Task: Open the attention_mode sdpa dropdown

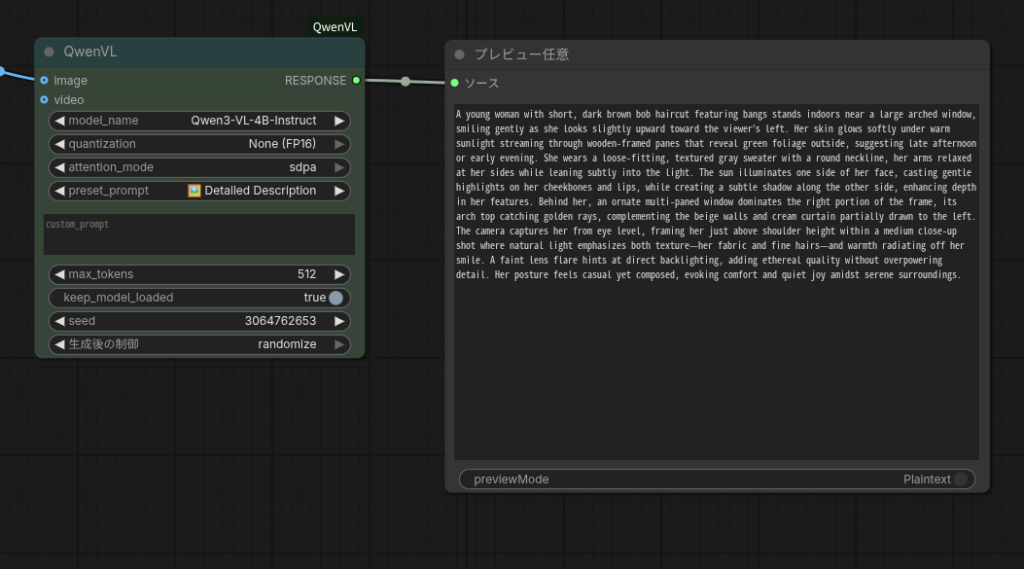Action: pyautogui.click(x=200, y=167)
